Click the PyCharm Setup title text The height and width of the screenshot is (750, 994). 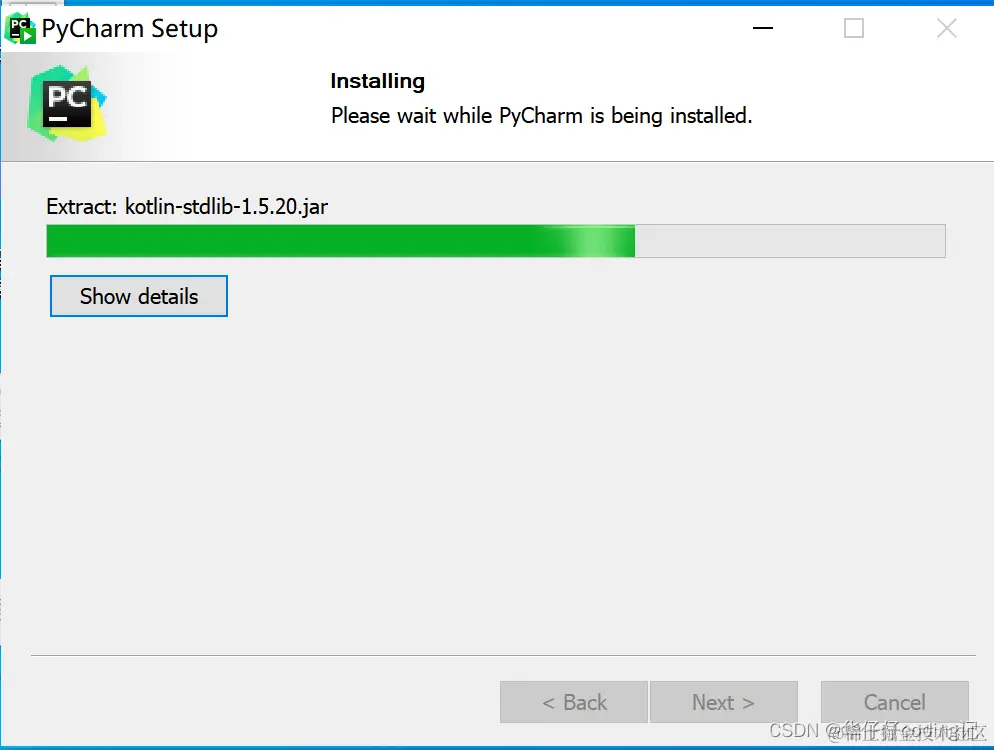(x=129, y=29)
